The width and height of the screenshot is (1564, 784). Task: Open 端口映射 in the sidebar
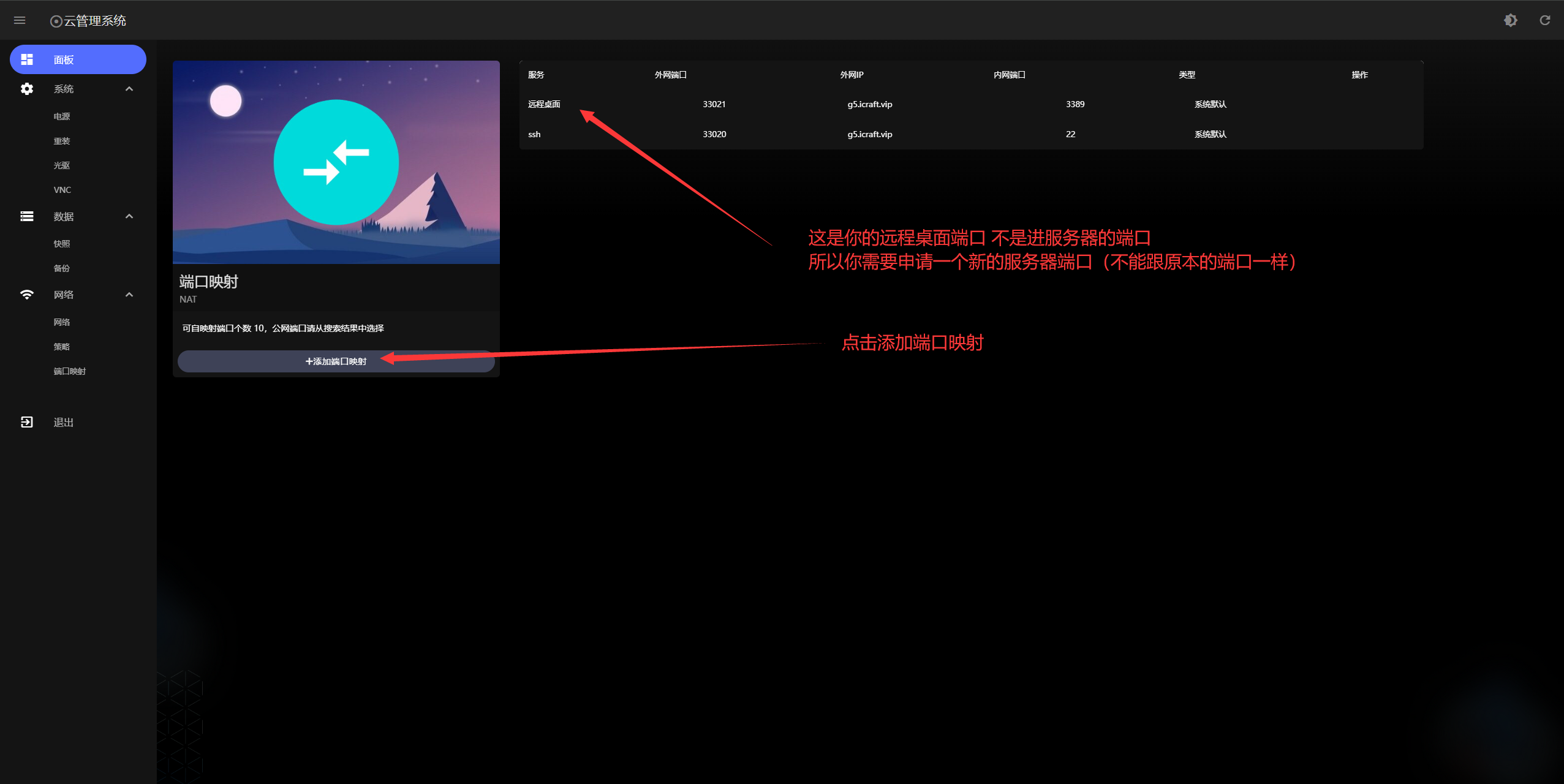pos(70,371)
